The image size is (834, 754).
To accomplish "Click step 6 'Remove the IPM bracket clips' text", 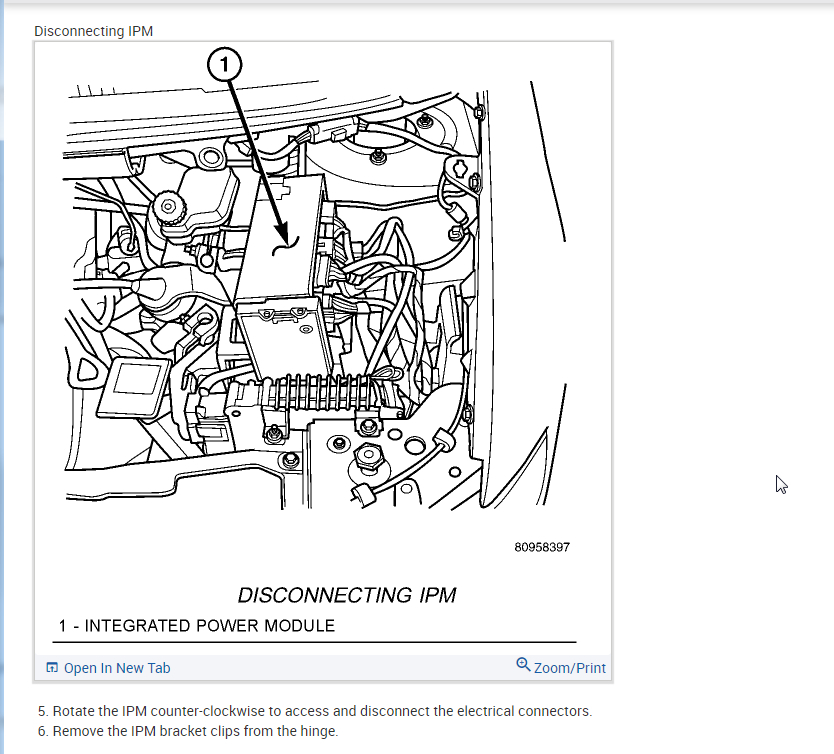I will (188, 731).
